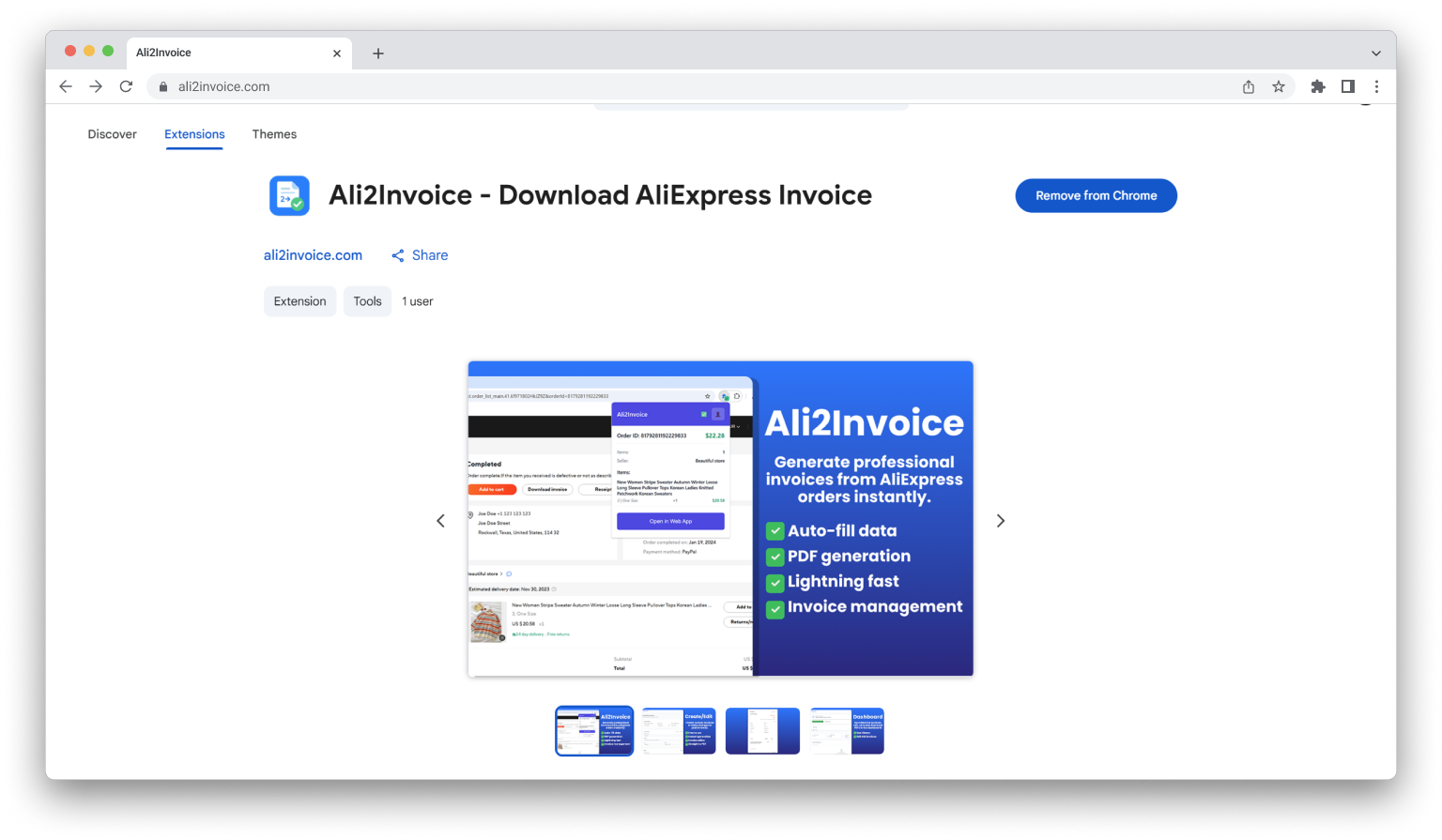Select the Dashboard screenshot thumbnail
Image resolution: width=1442 pixels, height=840 pixels.
847,730
